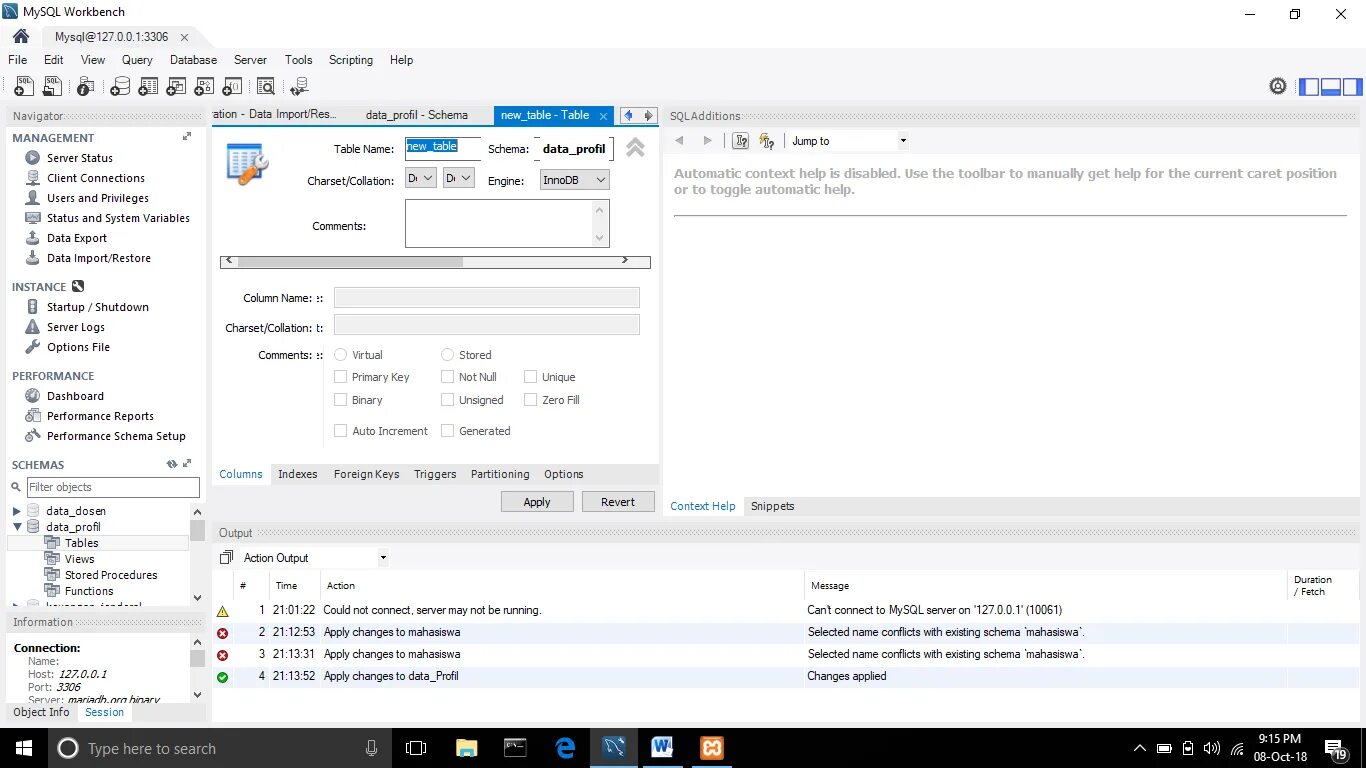The image size is (1366, 768).
Task: Switch to the data_profil - Schema tab
Action: click(417, 115)
